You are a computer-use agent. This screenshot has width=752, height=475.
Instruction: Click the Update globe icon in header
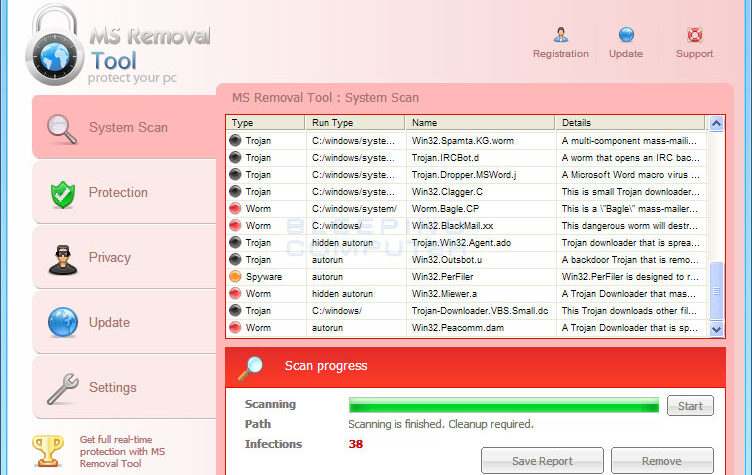click(626, 35)
